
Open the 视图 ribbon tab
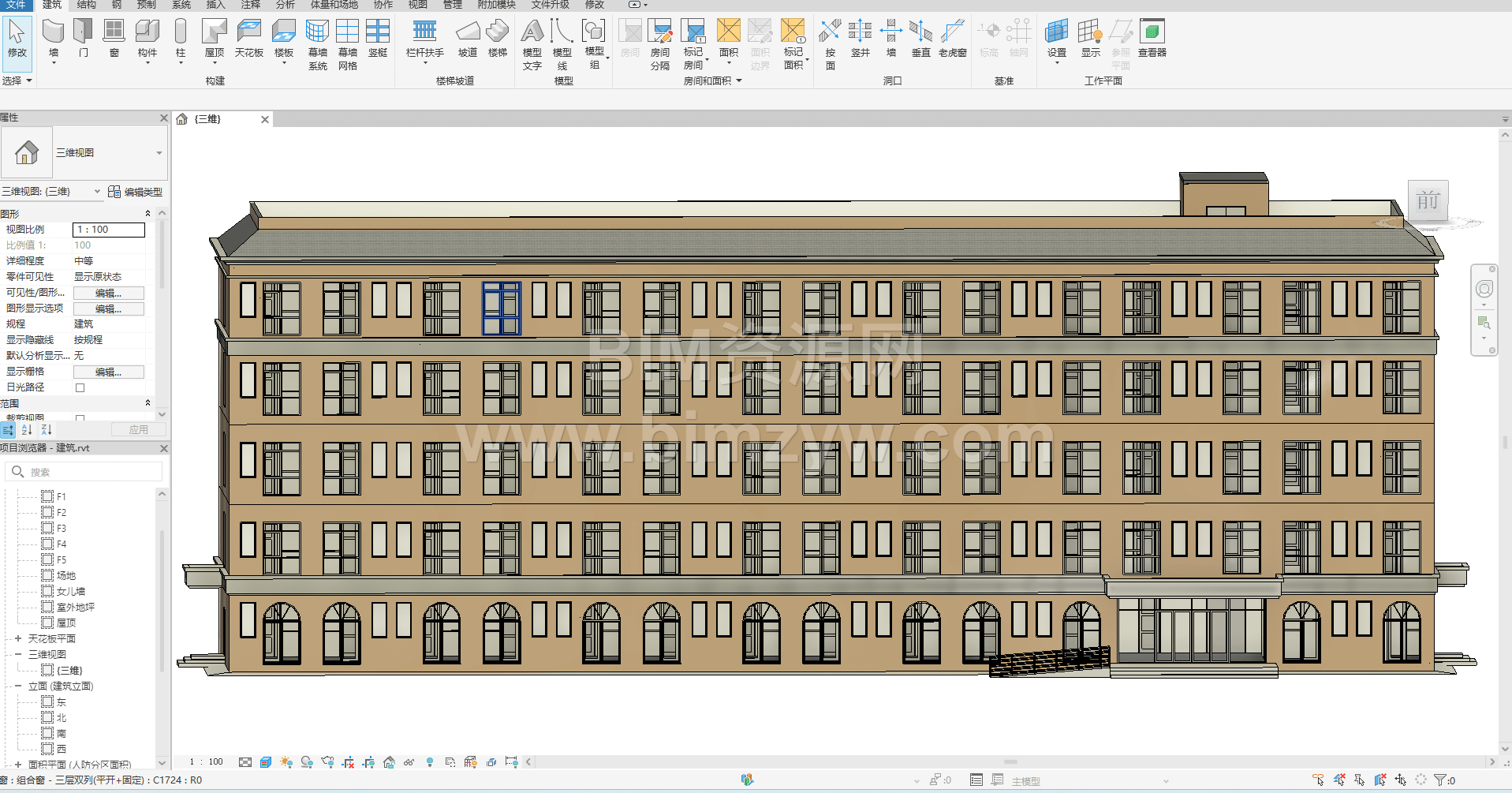tap(417, 5)
